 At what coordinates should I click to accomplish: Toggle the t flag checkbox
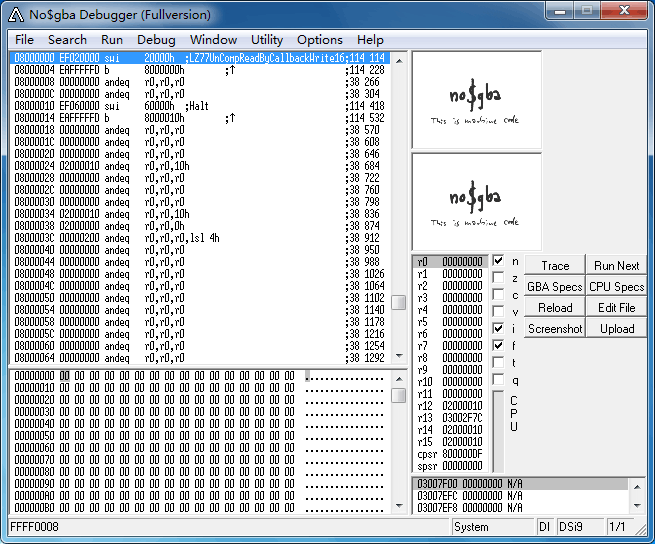[x=498, y=362]
